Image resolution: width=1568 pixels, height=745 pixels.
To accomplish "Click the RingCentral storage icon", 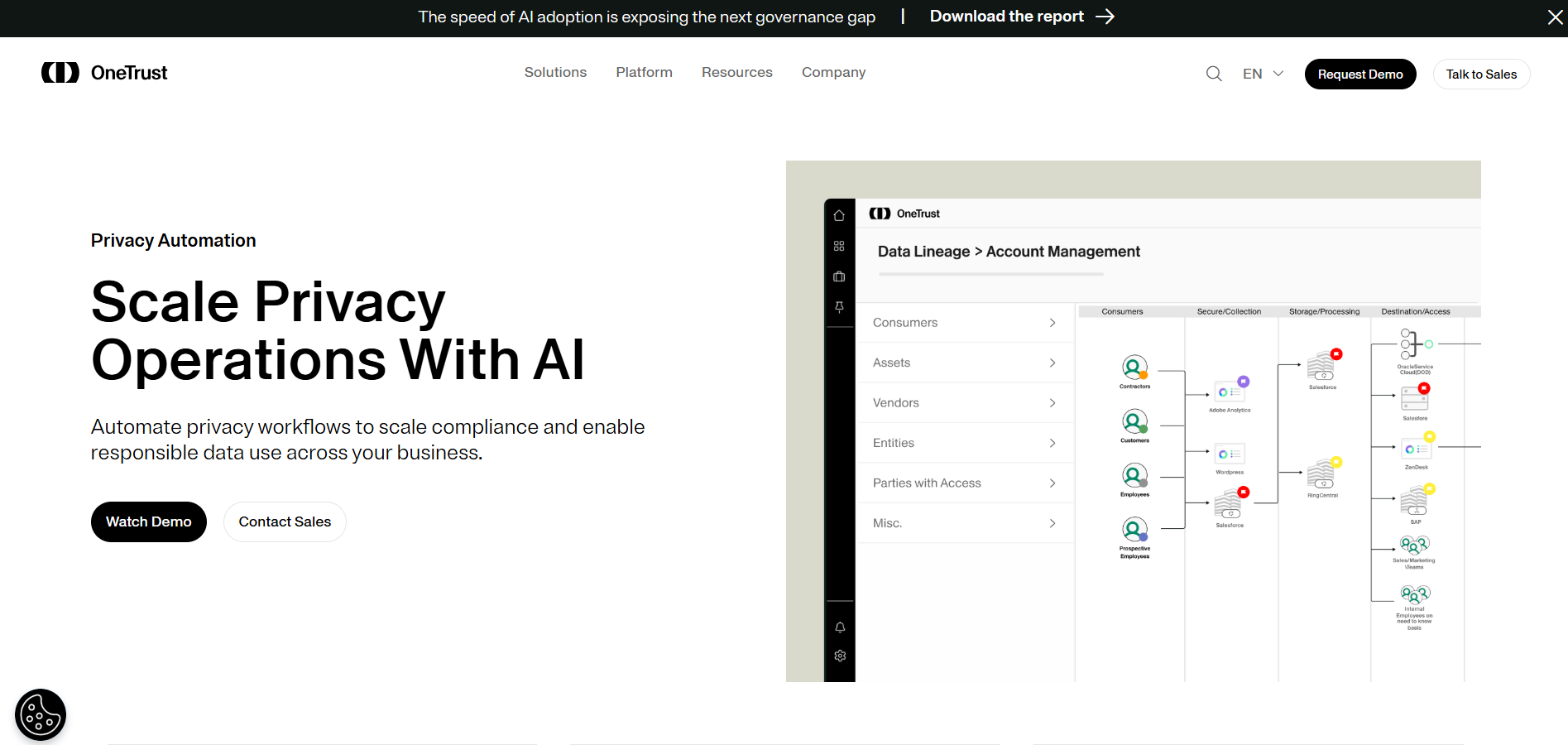I will click(x=1322, y=474).
